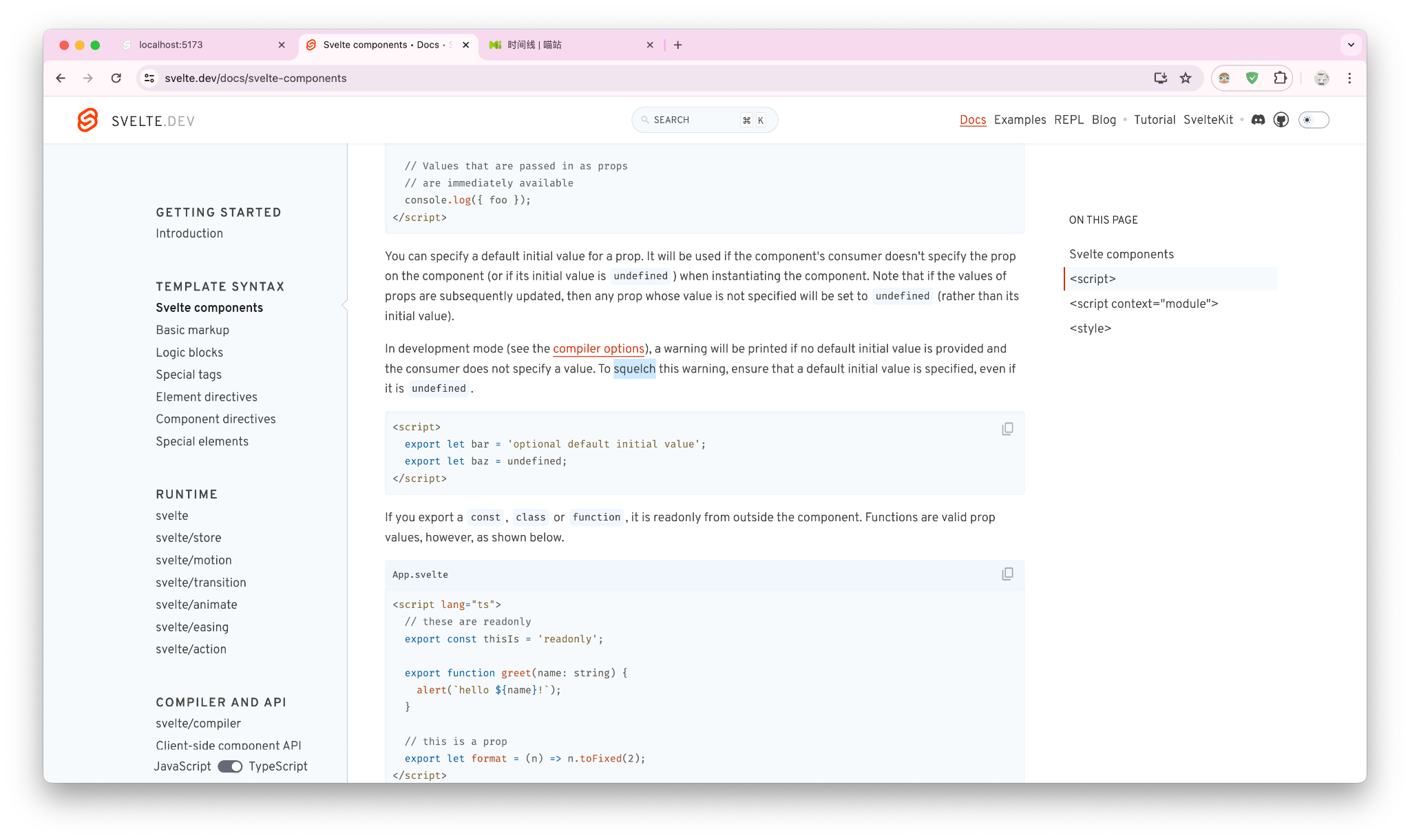Go to Logic blocks in sidebar
1410x840 pixels.
[189, 353]
